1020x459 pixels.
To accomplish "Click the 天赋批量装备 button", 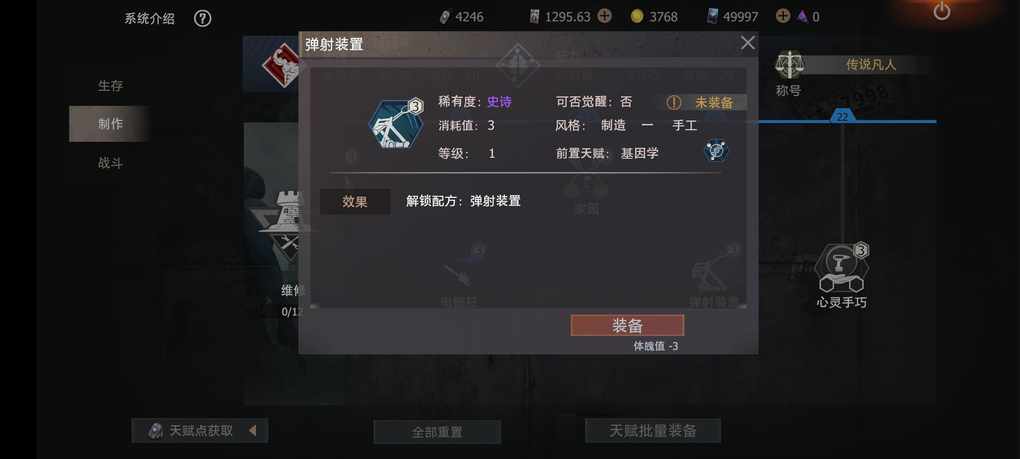I will coord(652,430).
